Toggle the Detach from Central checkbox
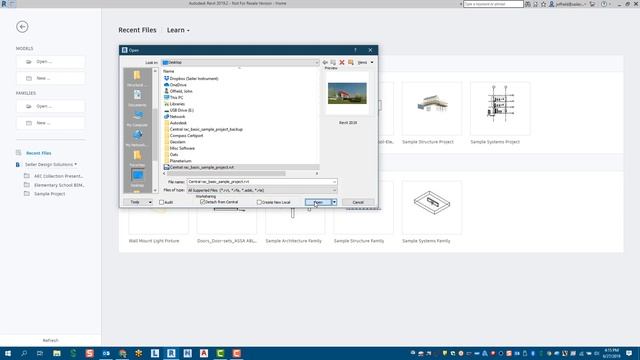 [202, 202]
